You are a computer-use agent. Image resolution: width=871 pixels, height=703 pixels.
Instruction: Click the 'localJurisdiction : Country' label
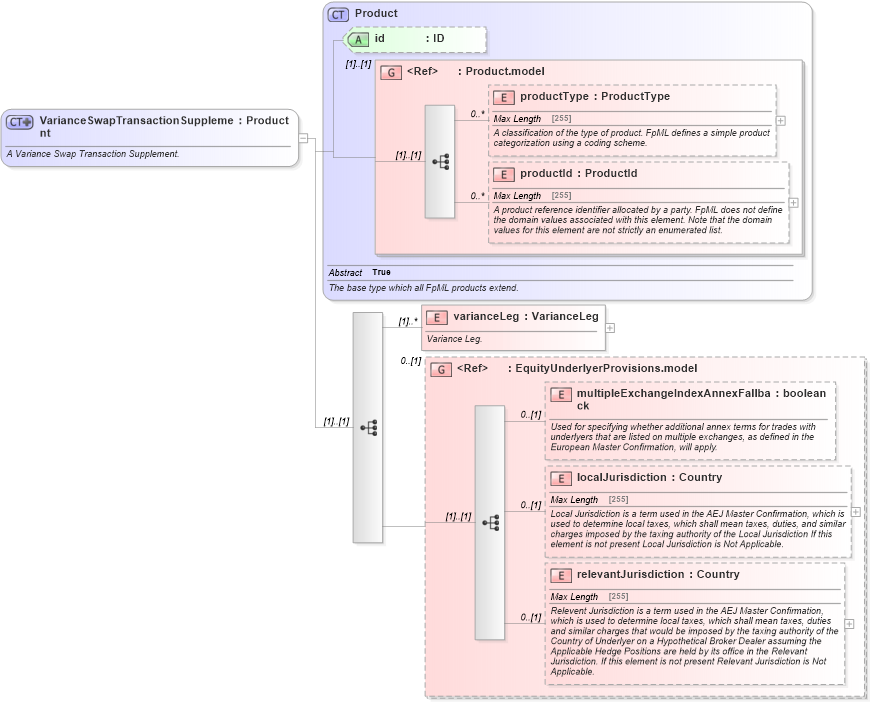click(649, 477)
